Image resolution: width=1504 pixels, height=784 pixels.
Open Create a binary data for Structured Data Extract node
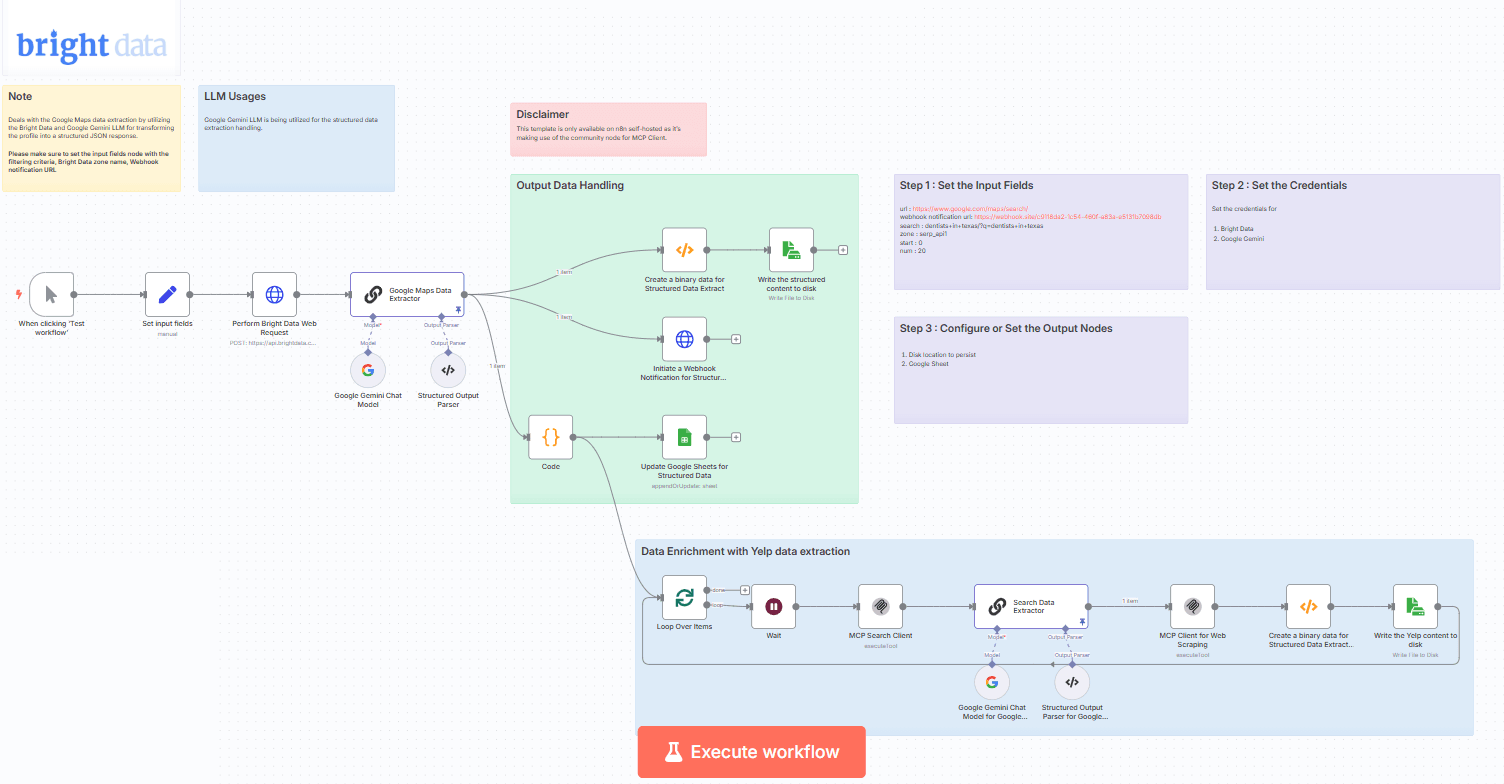[684, 250]
